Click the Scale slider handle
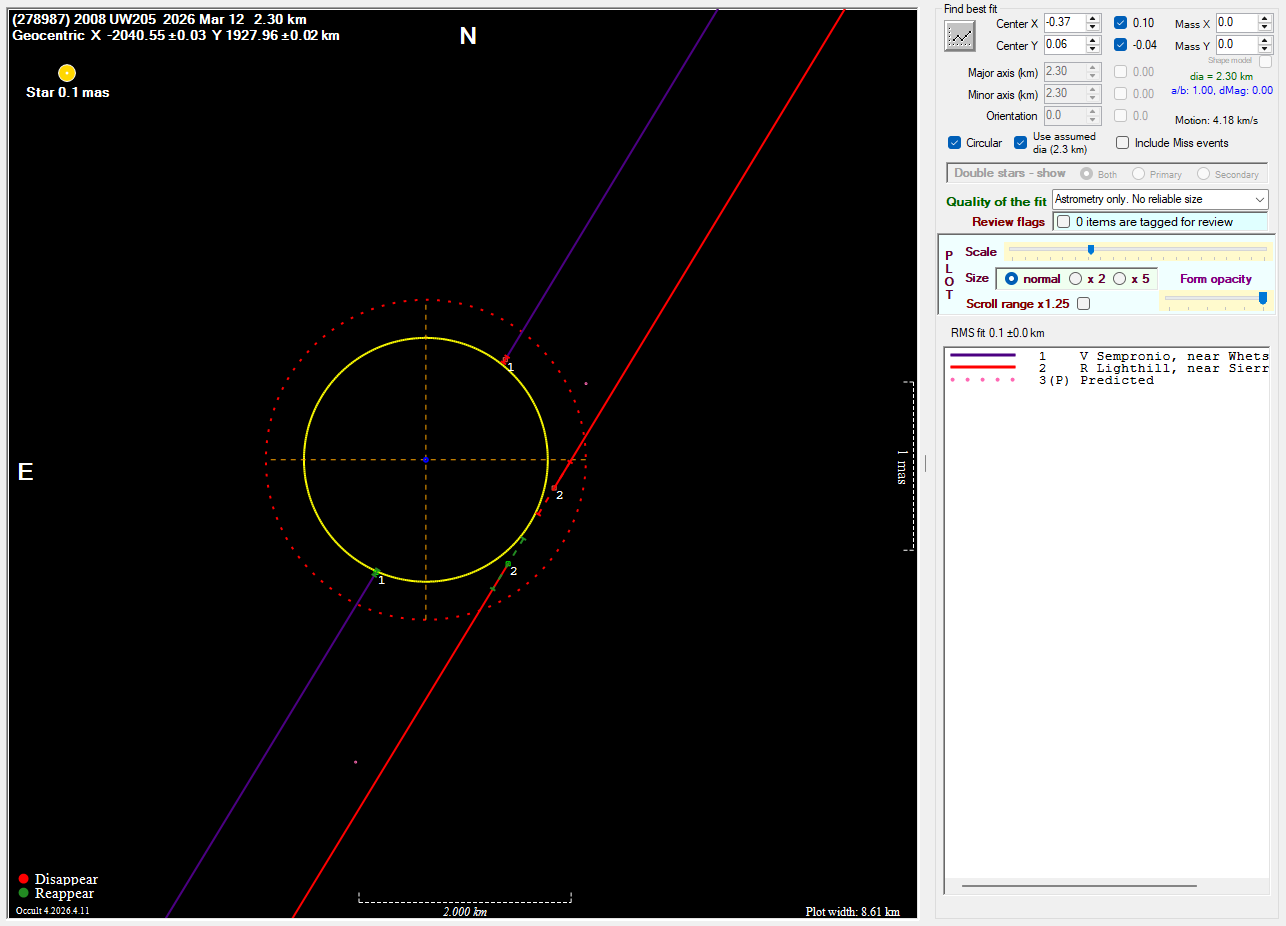The height and width of the screenshot is (926, 1286). [x=1090, y=250]
